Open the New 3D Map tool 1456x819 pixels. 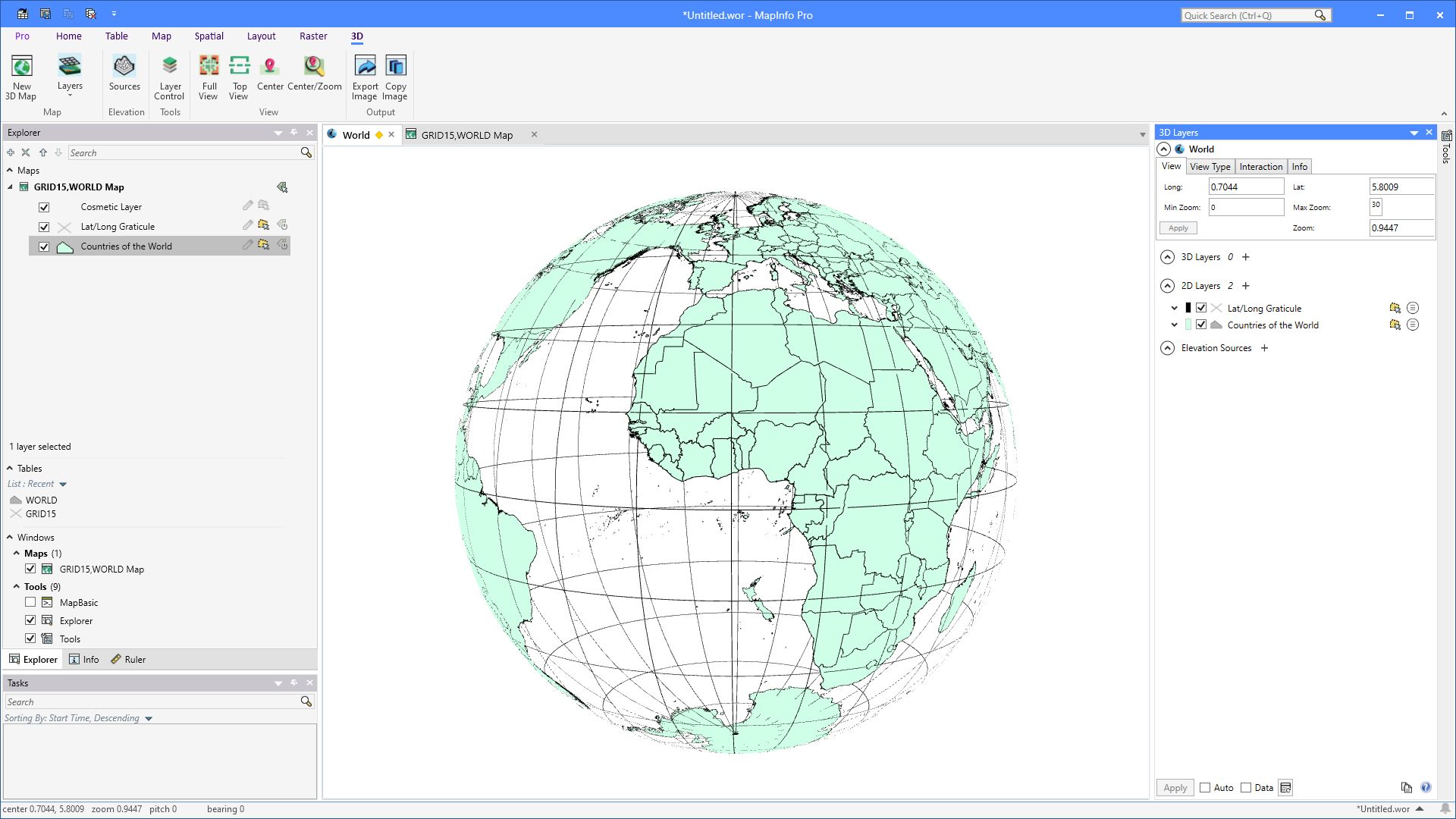pyautogui.click(x=21, y=76)
